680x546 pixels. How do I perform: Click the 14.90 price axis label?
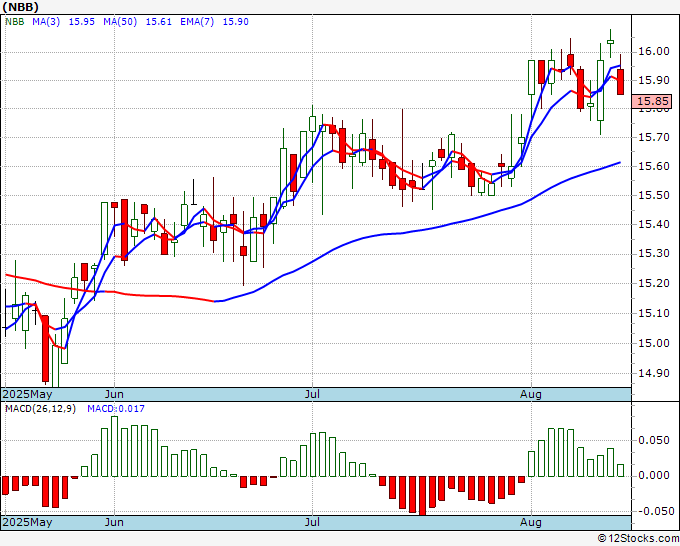(x=654, y=373)
